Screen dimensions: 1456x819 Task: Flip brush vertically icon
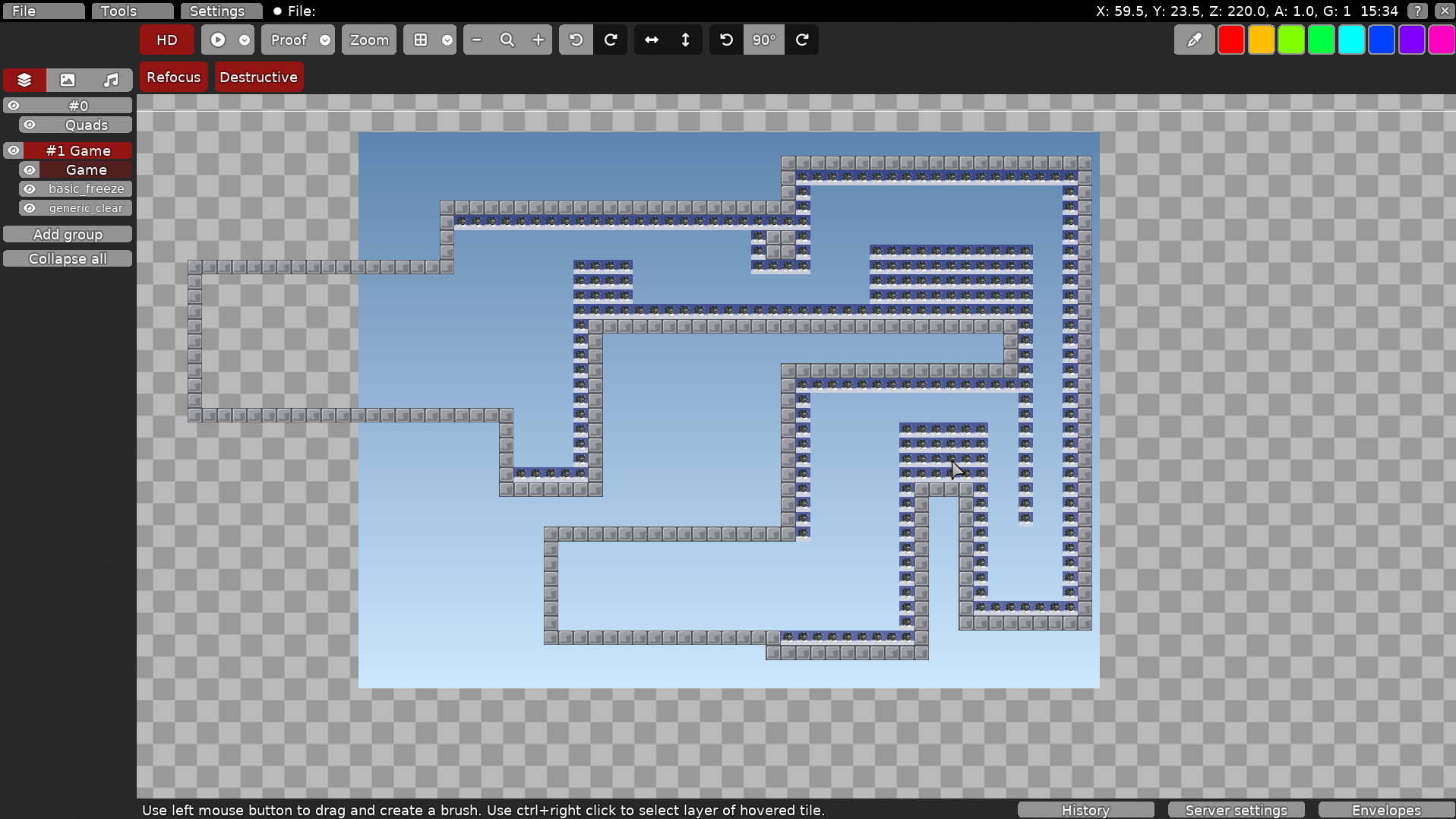click(x=686, y=40)
